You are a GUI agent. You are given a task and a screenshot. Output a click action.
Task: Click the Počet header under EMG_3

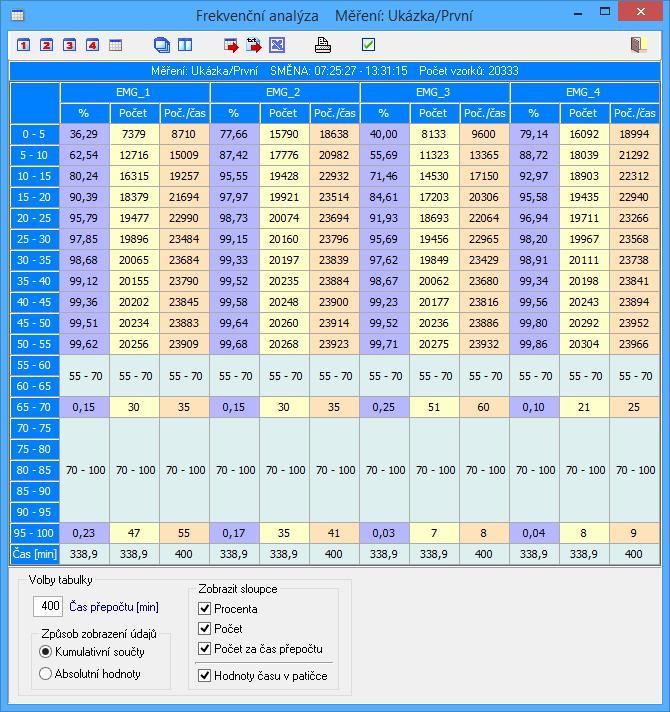click(434, 113)
